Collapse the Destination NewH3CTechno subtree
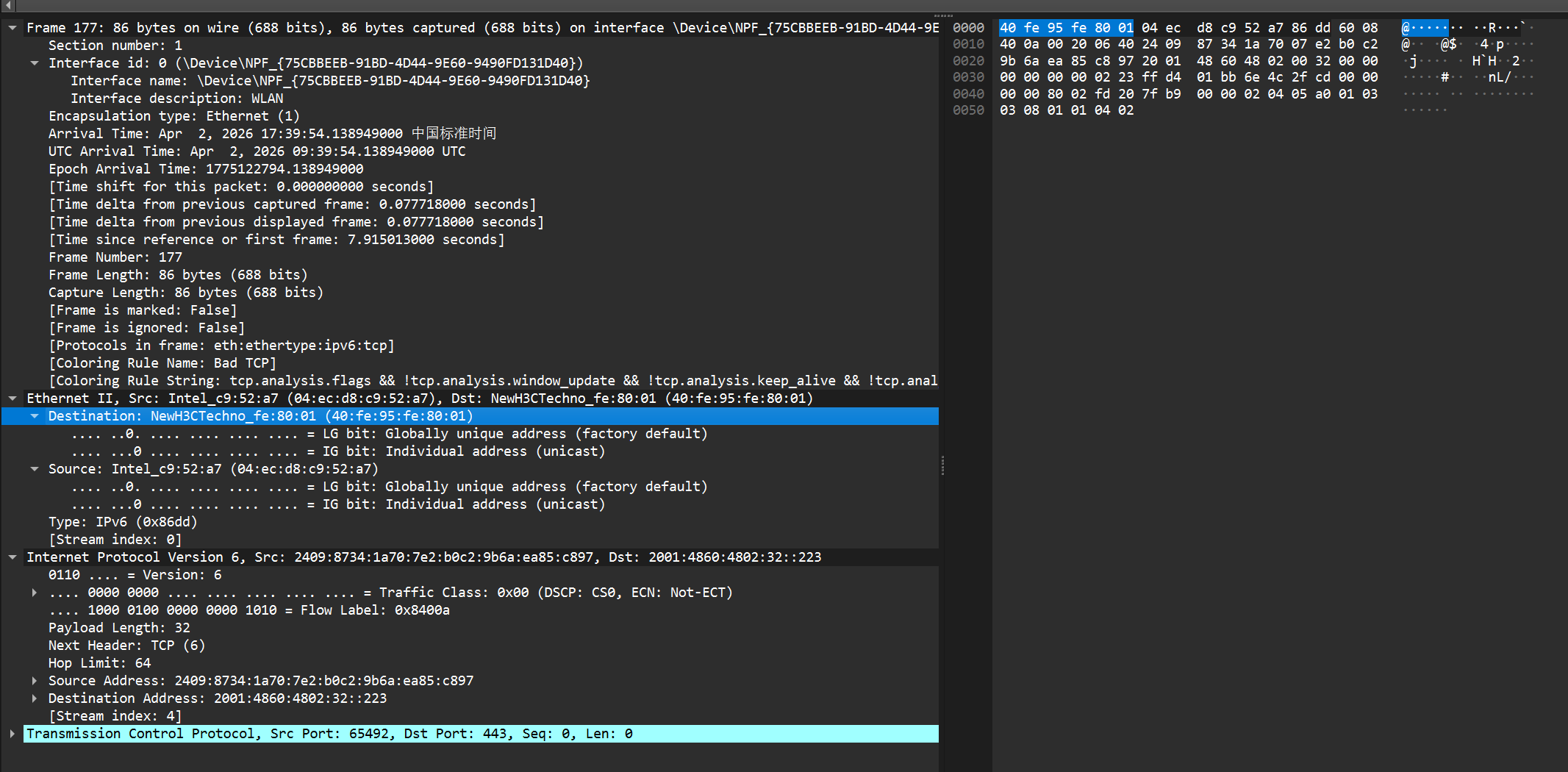Screen dimensions: 1568x772 (35, 416)
